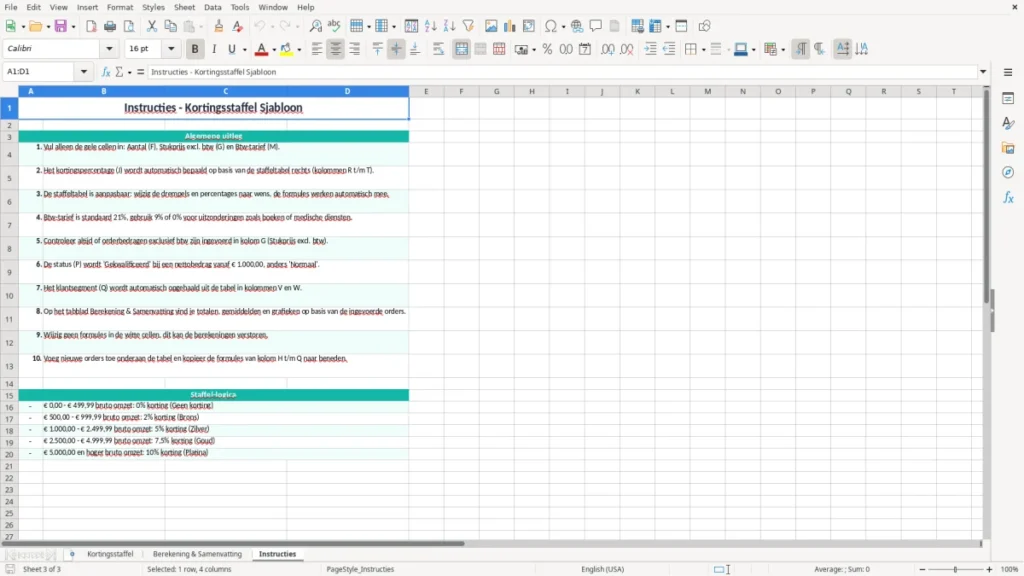Switch to Kortingsstaffel sheet tab
This screenshot has width=1024, height=576.
[110, 554]
